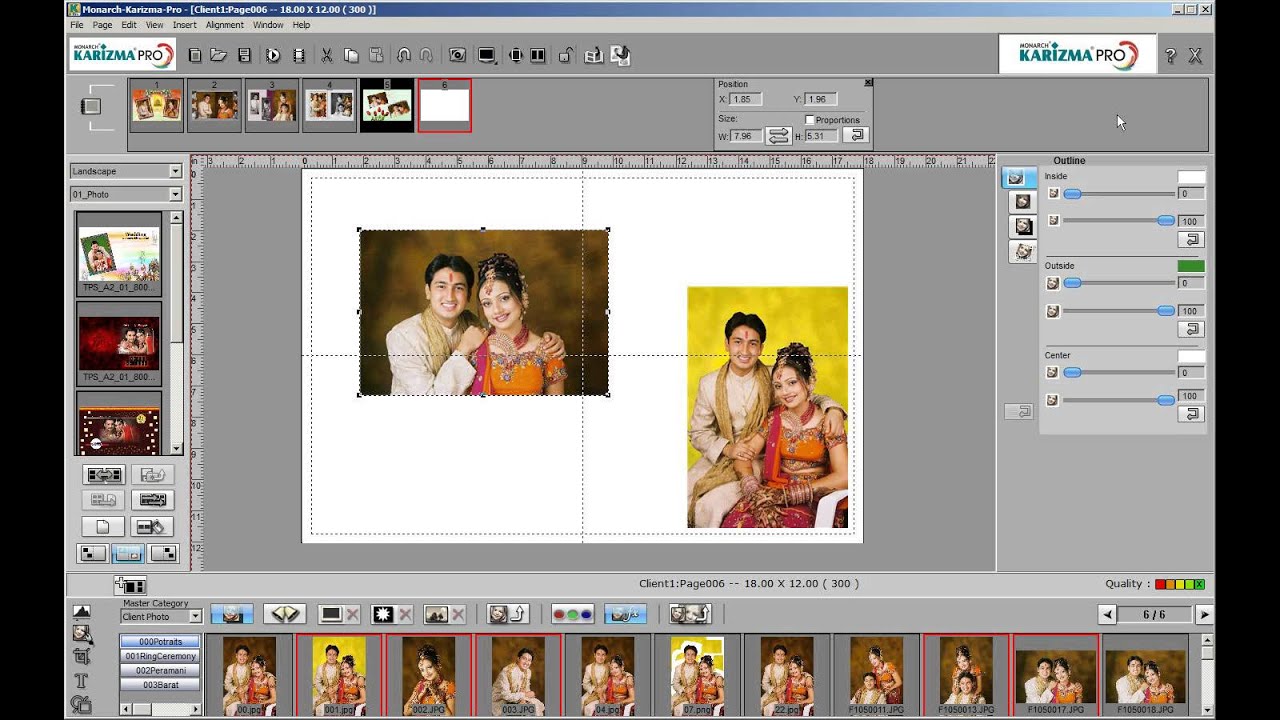Click the right-page layout icon
Viewport: 1280px width, 720px height.
(163, 553)
